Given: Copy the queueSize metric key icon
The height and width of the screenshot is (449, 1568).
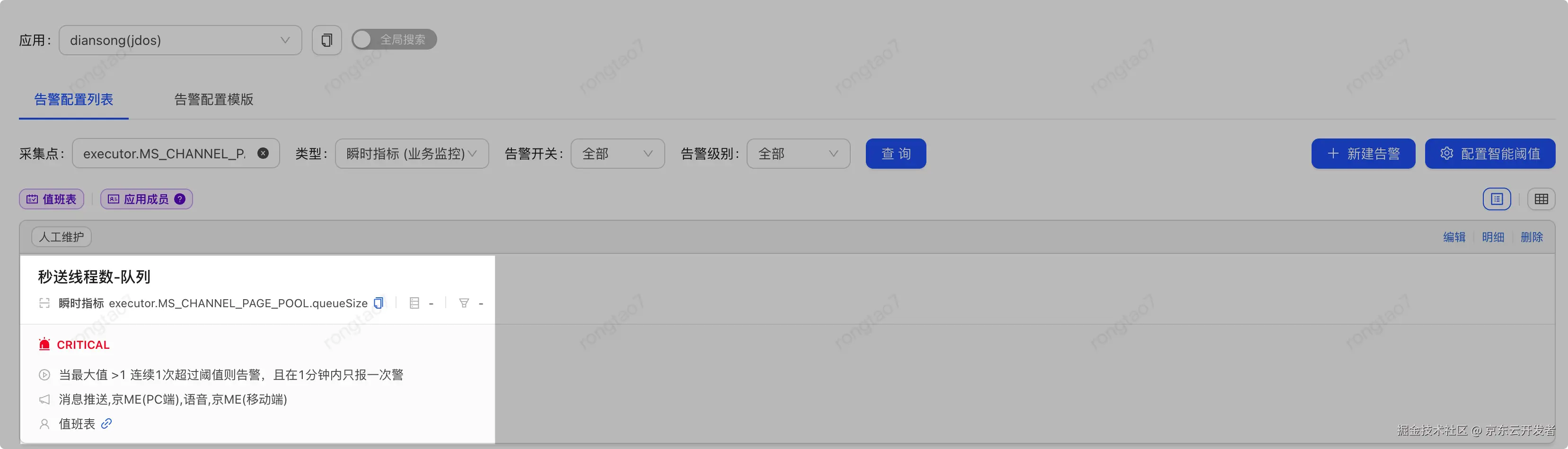Looking at the screenshot, I should (x=379, y=303).
